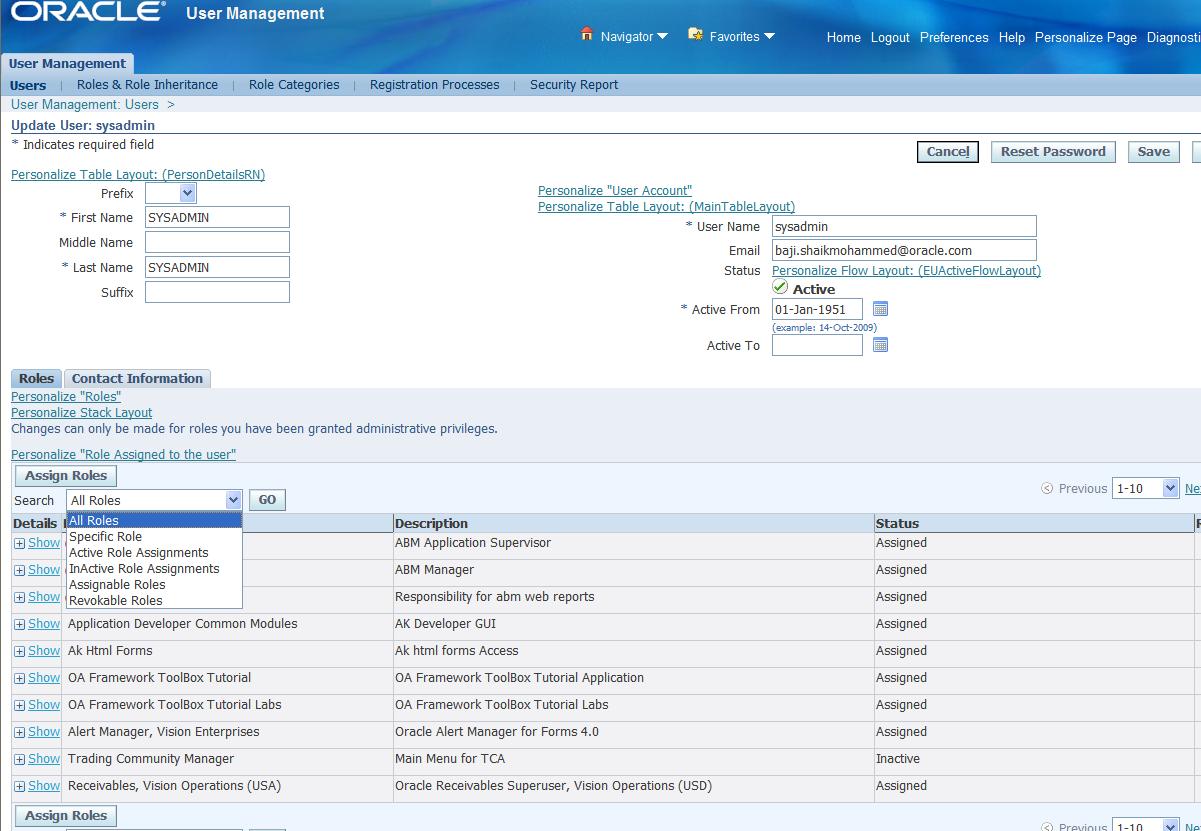The height and width of the screenshot is (831, 1201).
Task: Click into the Email field
Action: (904, 250)
